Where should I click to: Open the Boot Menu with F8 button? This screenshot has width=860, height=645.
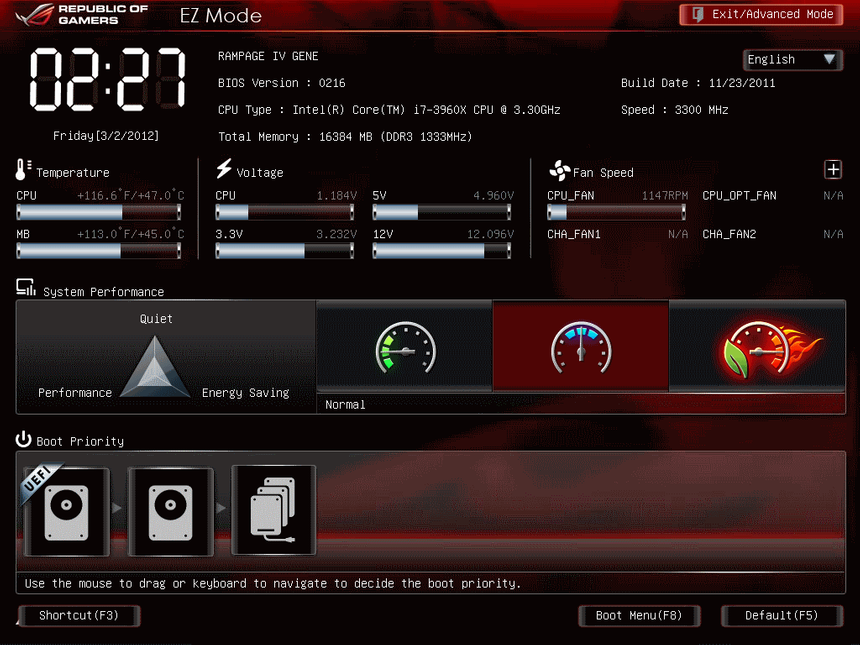coord(639,615)
